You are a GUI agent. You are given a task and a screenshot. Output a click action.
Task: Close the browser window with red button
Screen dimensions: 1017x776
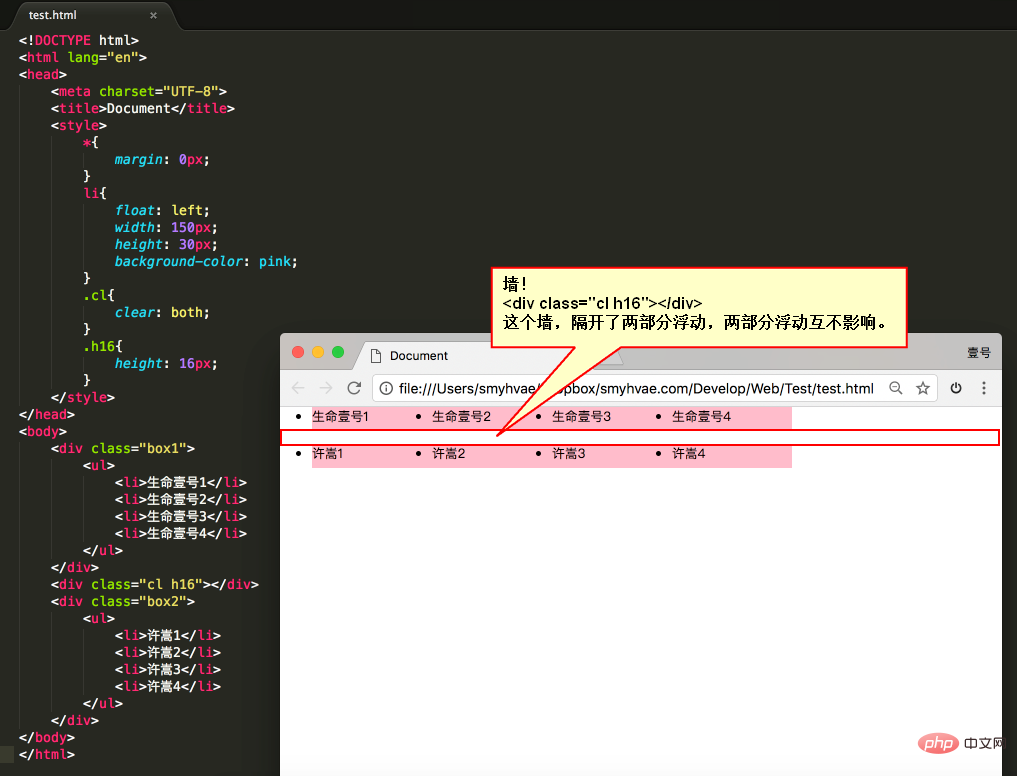click(298, 352)
